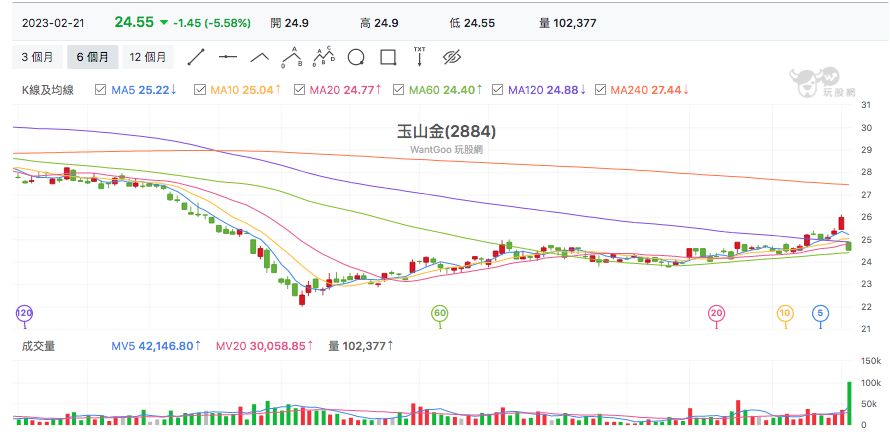This screenshot has height=434, width=890.
Task: Click the WantGoo 玩股網 subtitle text
Action: coord(446,150)
